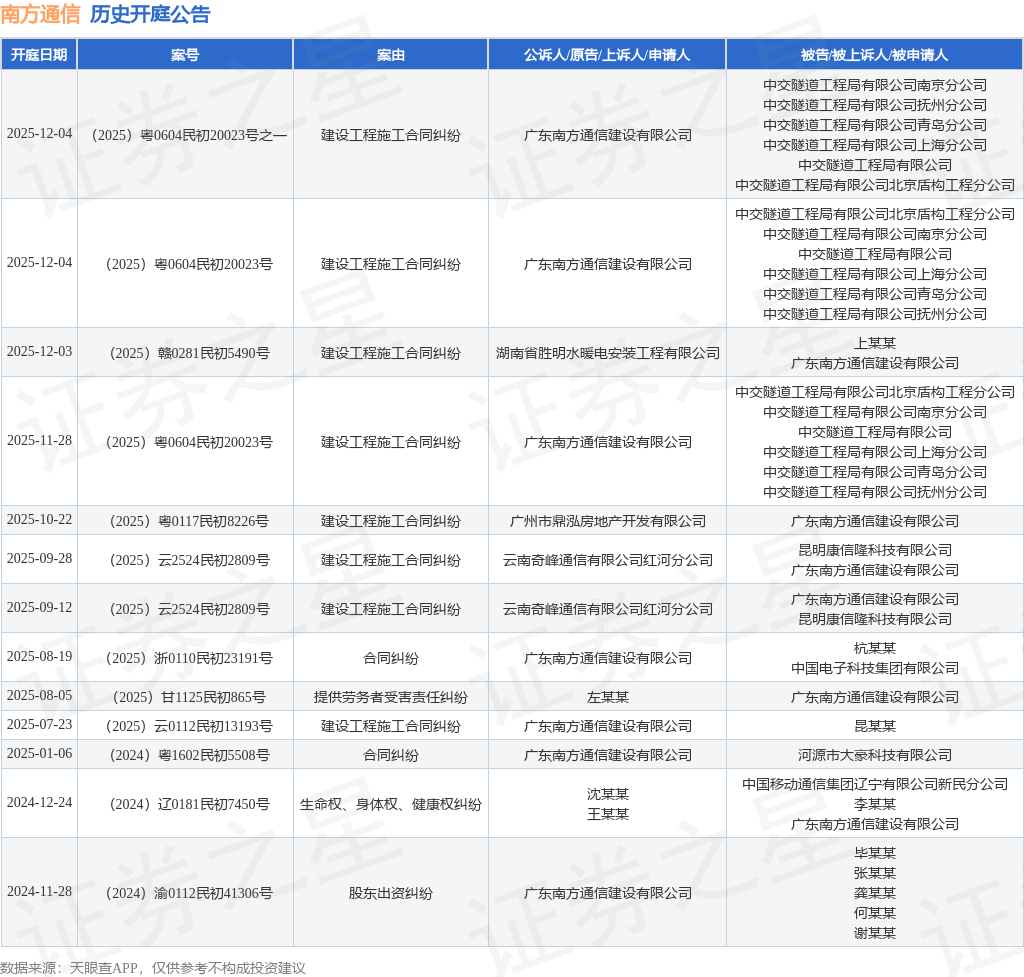The height and width of the screenshot is (977, 1024).
Task: Click date 2025-10-22
Action: tap(39, 519)
